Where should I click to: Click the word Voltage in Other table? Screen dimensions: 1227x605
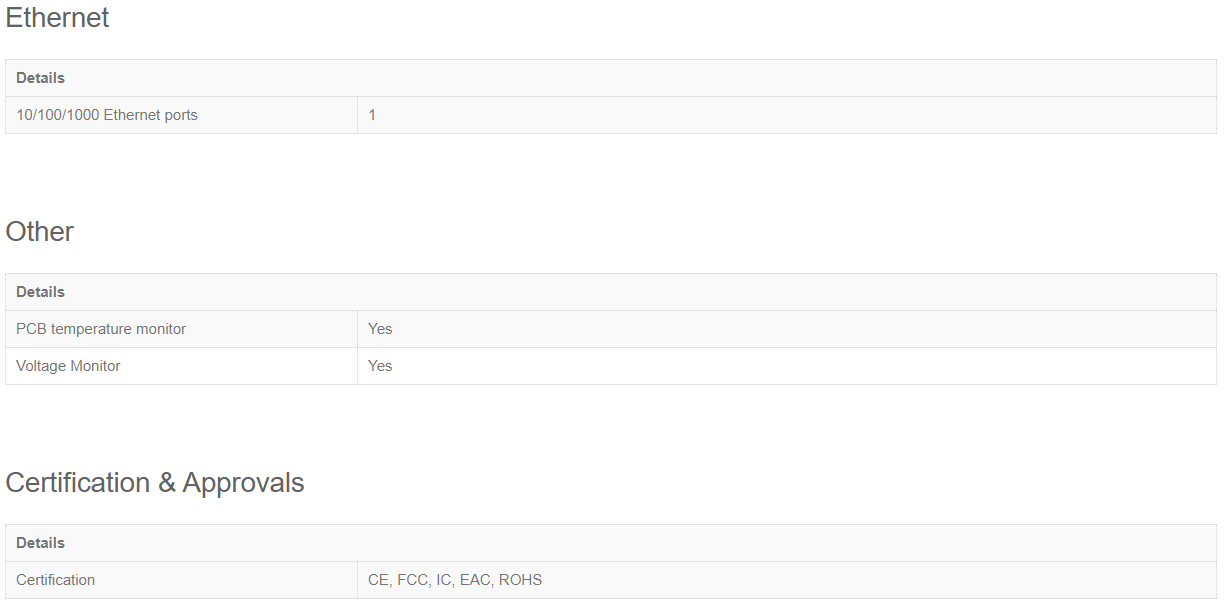(x=41, y=366)
